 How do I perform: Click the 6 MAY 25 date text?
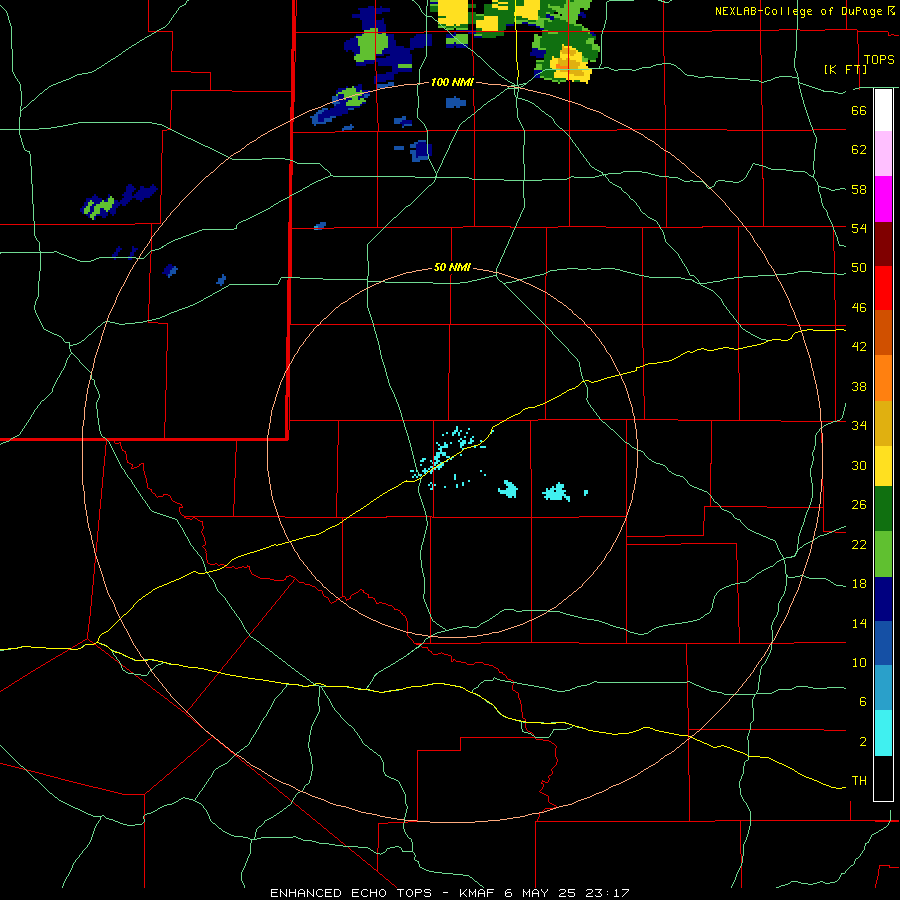point(542,893)
